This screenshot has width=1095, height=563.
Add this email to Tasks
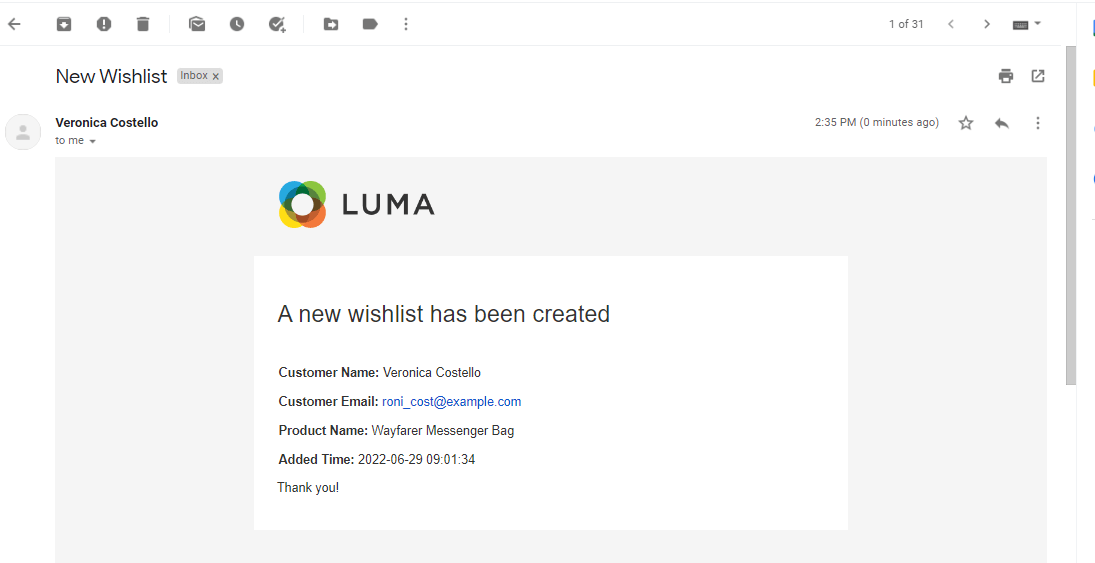(x=277, y=24)
